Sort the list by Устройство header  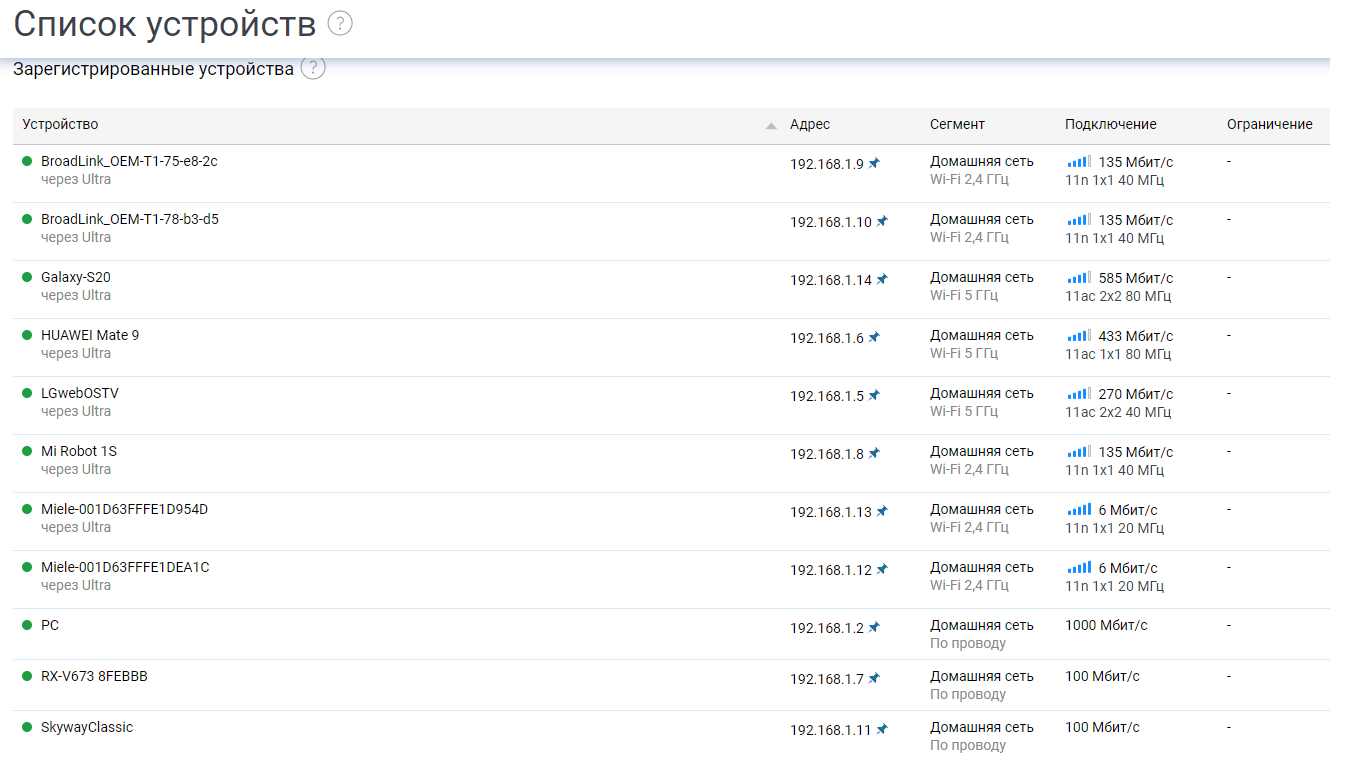61,124
